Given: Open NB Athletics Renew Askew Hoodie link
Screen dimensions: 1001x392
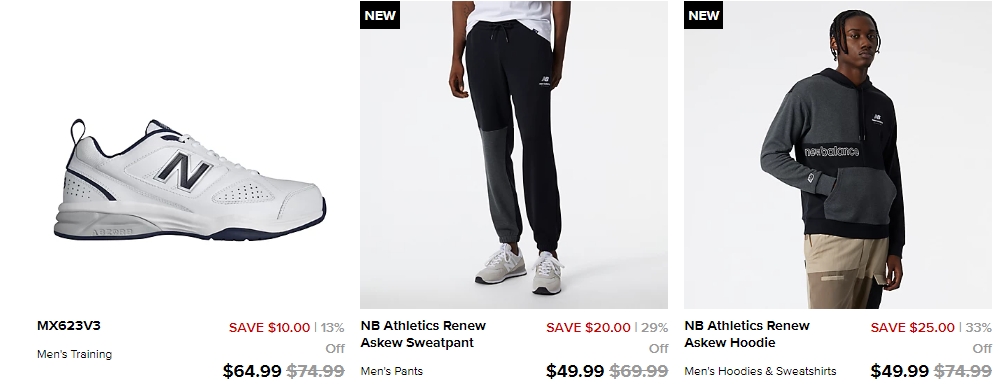Looking at the screenshot, I should [x=747, y=334].
